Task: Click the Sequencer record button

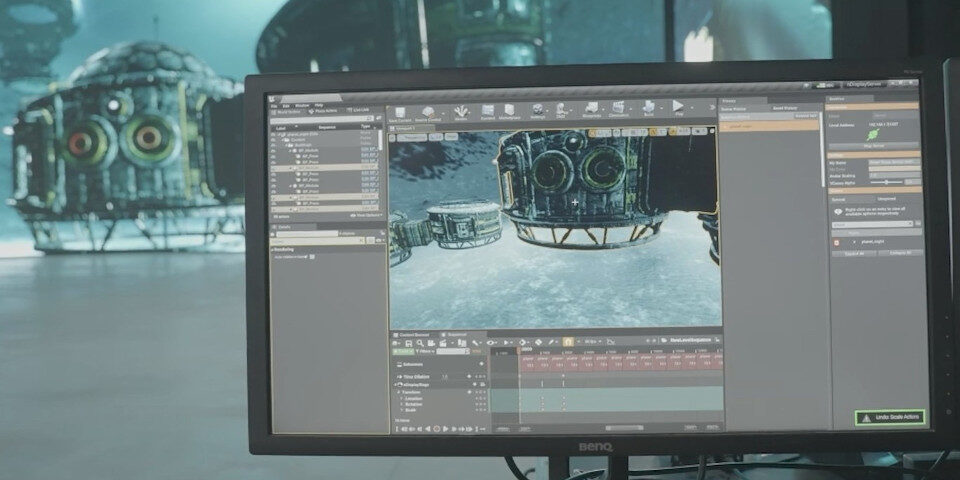Action: coord(437,429)
